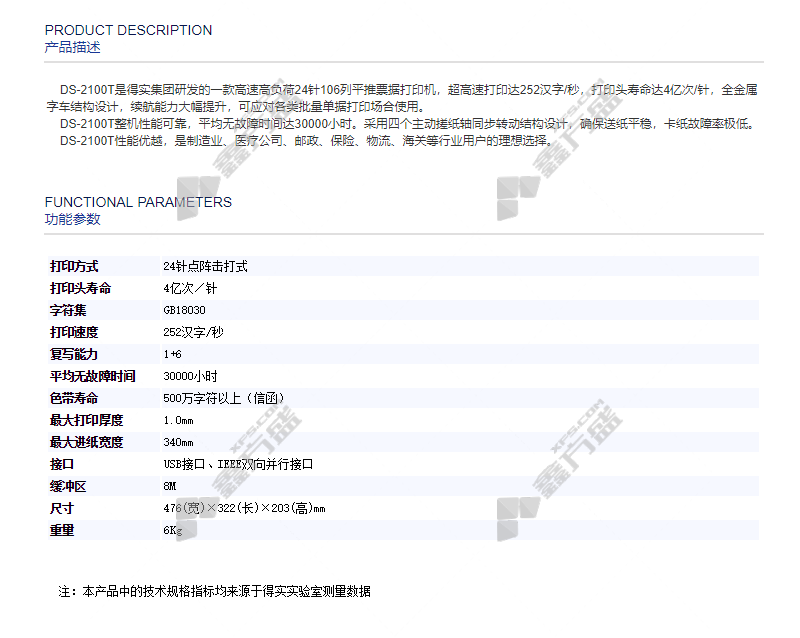The height and width of the screenshot is (638, 800).
Task: Click the "8M" buffer value
Action: point(169,486)
